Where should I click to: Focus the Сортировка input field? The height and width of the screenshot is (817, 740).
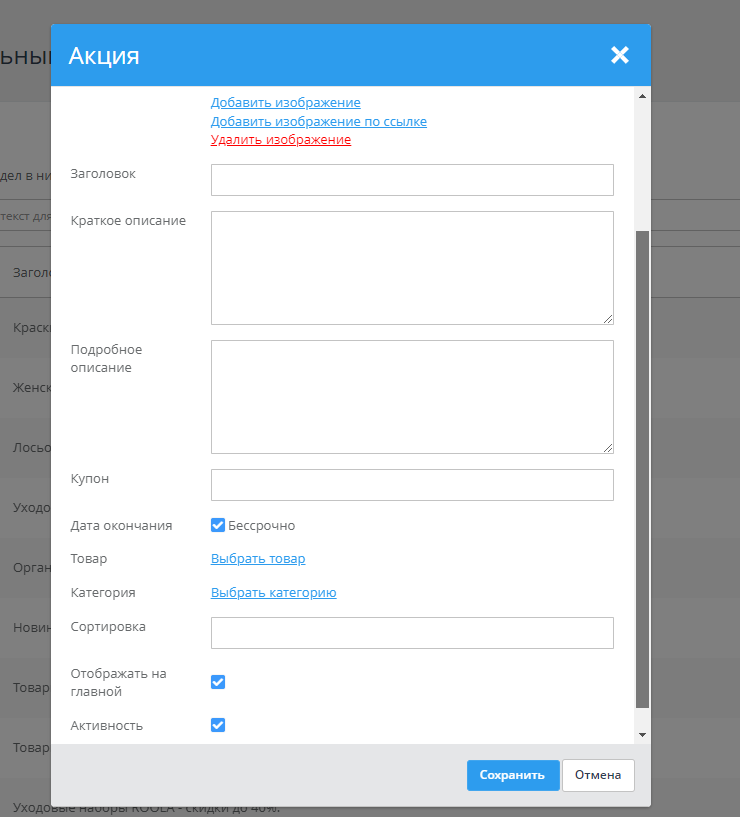coord(411,633)
